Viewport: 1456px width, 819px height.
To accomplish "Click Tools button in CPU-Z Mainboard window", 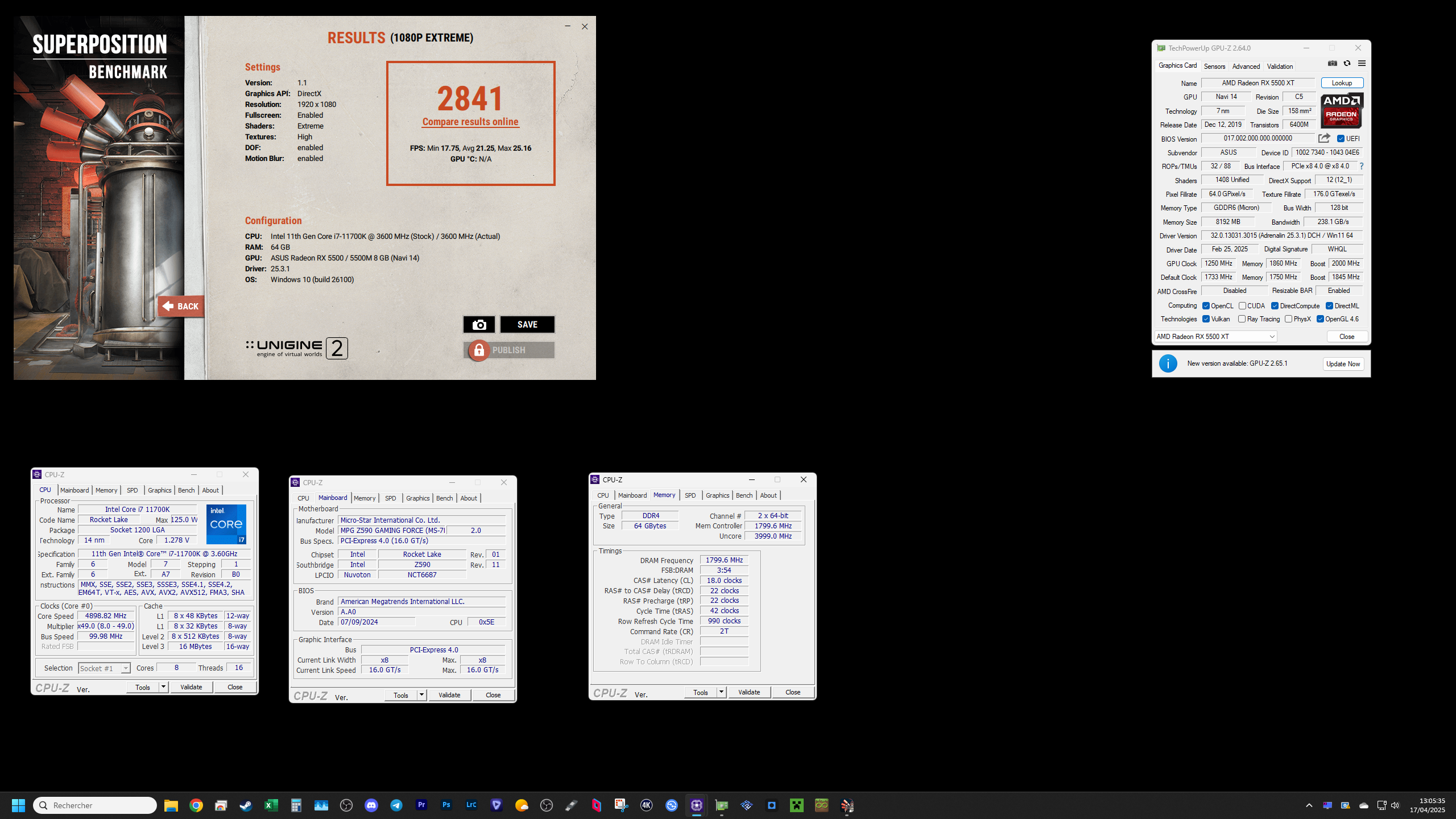I will 401,695.
